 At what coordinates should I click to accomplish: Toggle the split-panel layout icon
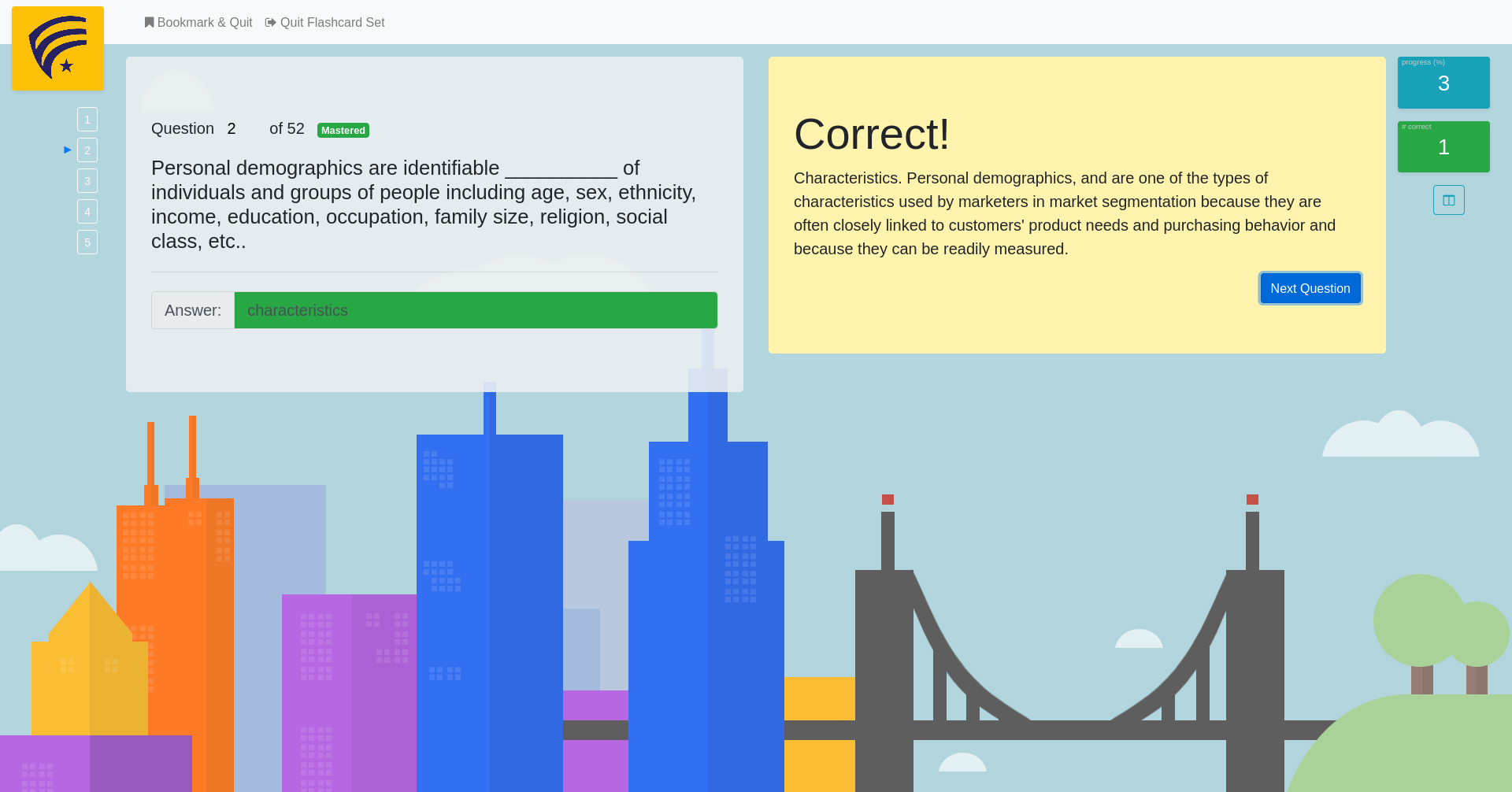click(1449, 200)
